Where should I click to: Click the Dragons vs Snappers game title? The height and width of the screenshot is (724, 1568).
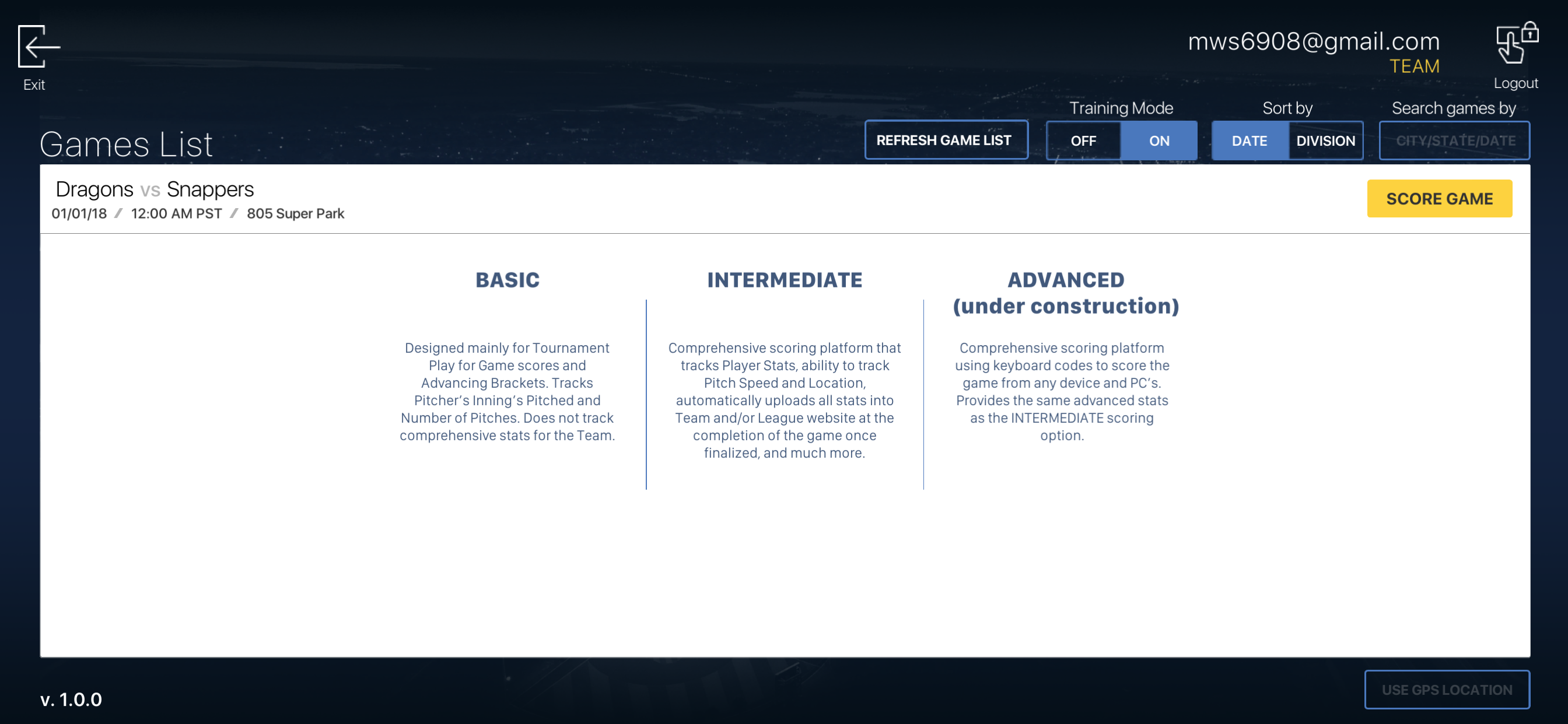pos(155,189)
